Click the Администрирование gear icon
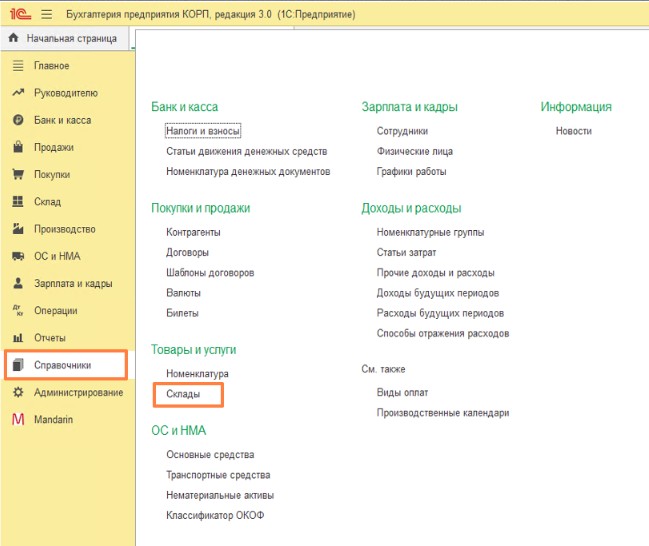Viewport: 649px width, 546px height. [18, 392]
